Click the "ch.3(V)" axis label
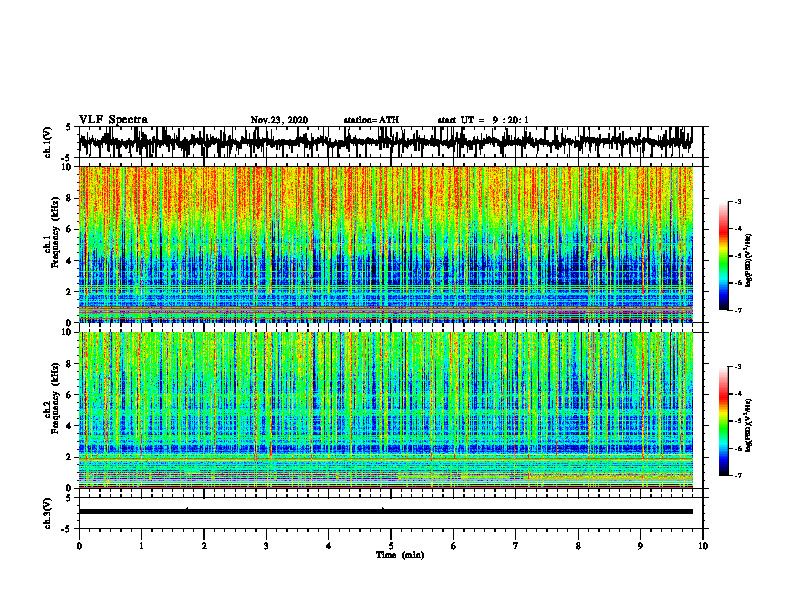This screenshot has width=792, height=612. coord(47,513)
